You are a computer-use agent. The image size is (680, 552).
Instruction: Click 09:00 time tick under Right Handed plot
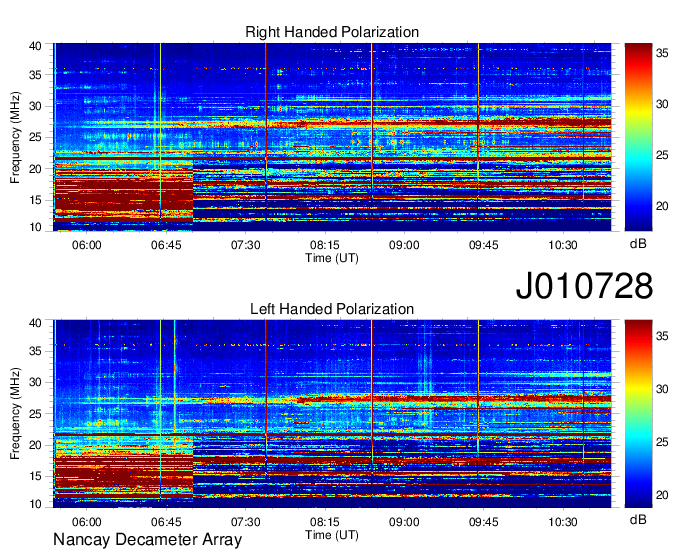pyautogui.click(x=404, y=245)
